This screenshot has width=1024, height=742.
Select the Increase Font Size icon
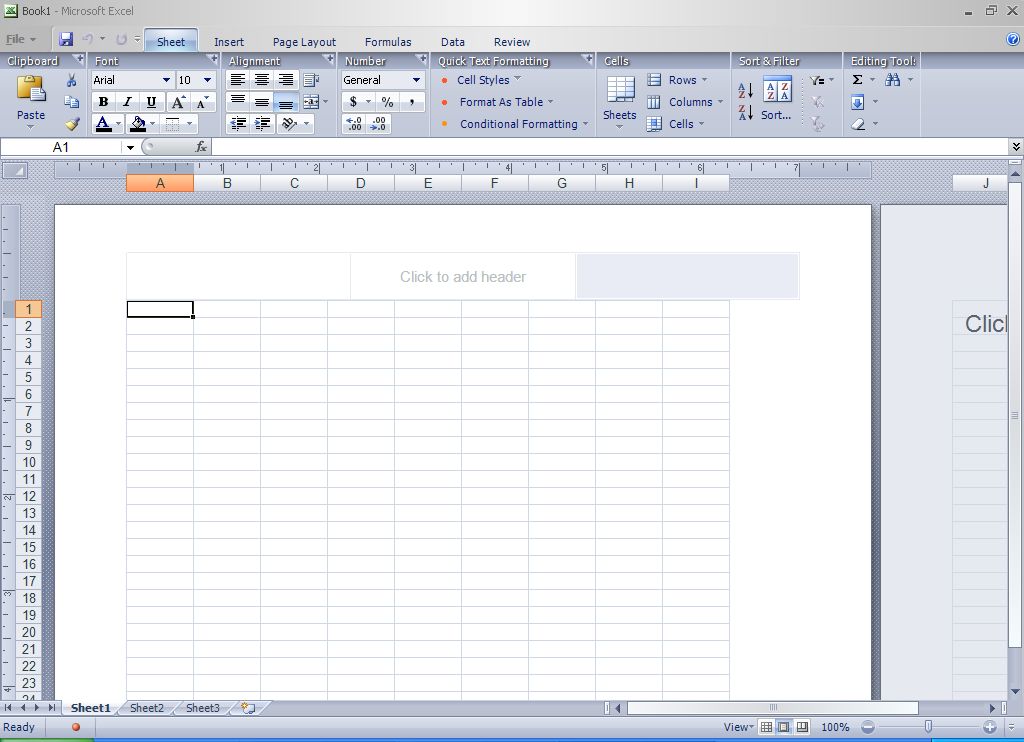(176, 101)
